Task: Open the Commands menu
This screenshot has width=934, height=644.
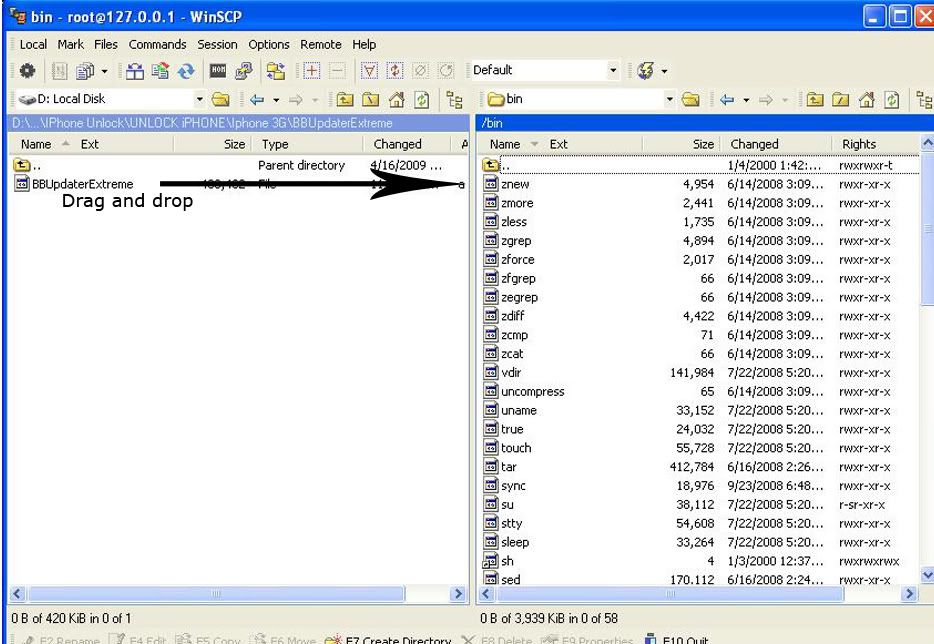Action: [x=157, y=45]
